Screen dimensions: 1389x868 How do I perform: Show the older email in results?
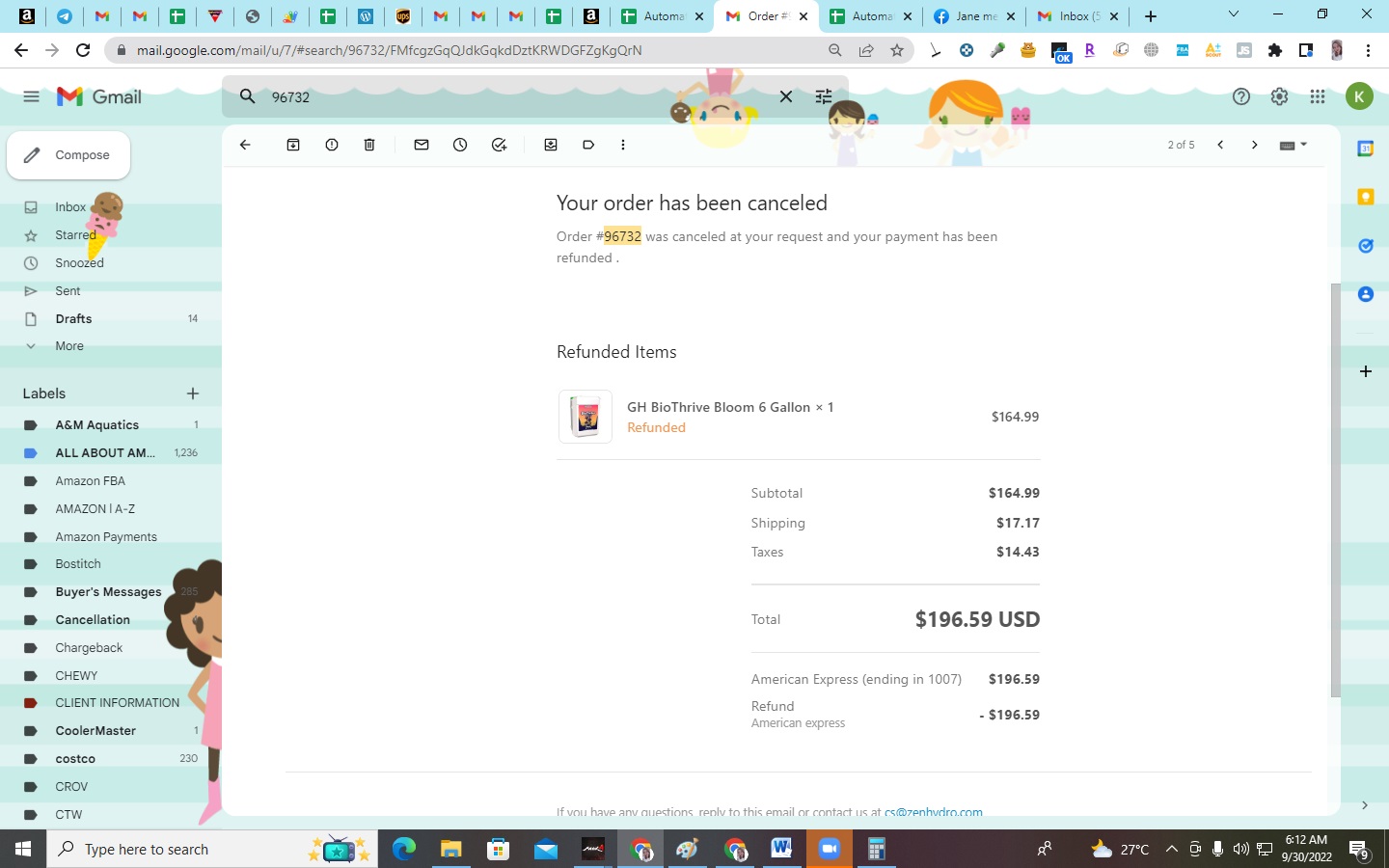(x=1254, y=145)
